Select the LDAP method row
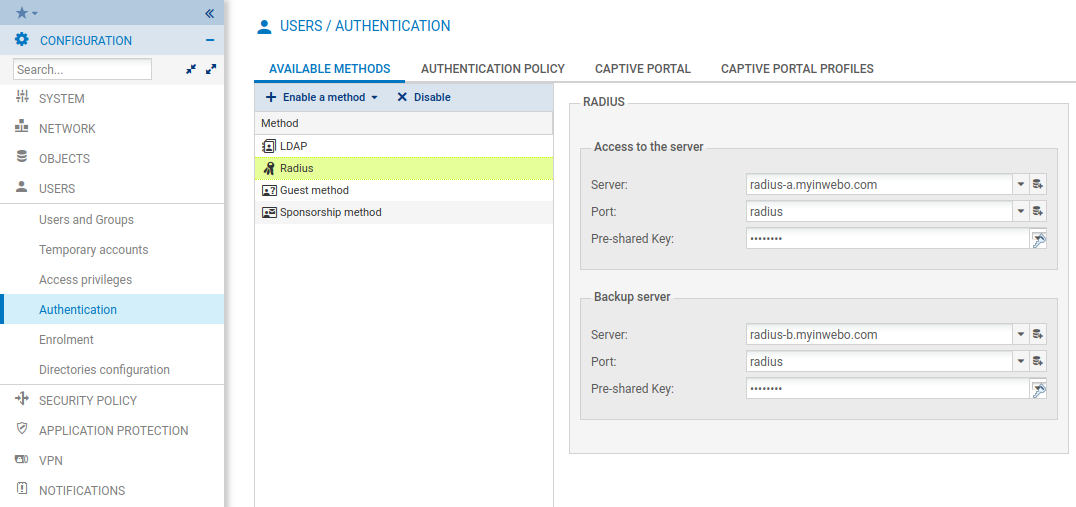The image size is (1076, 507). tap(293, 146)
